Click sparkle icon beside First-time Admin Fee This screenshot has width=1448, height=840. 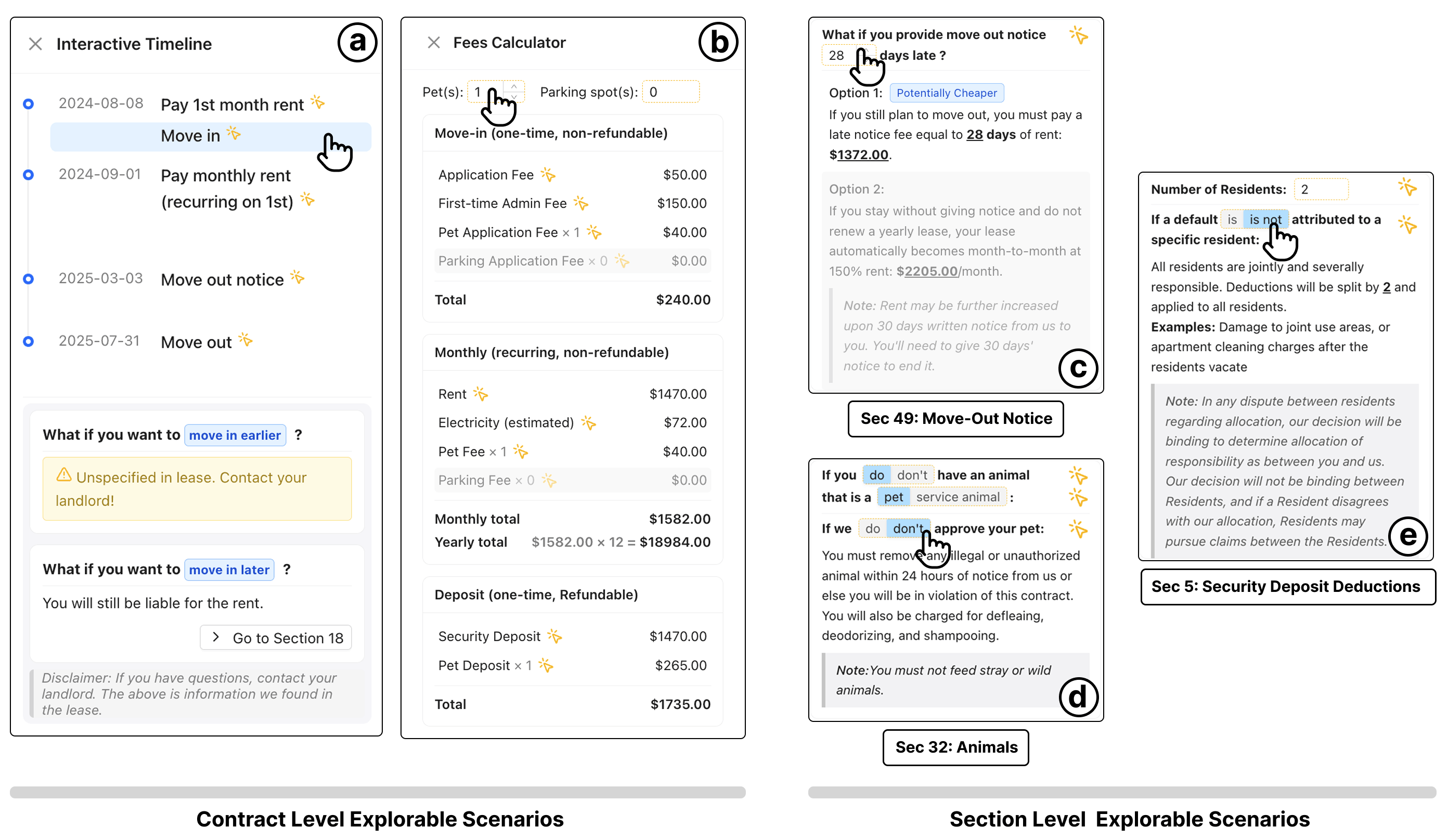[x=581, y=203]
